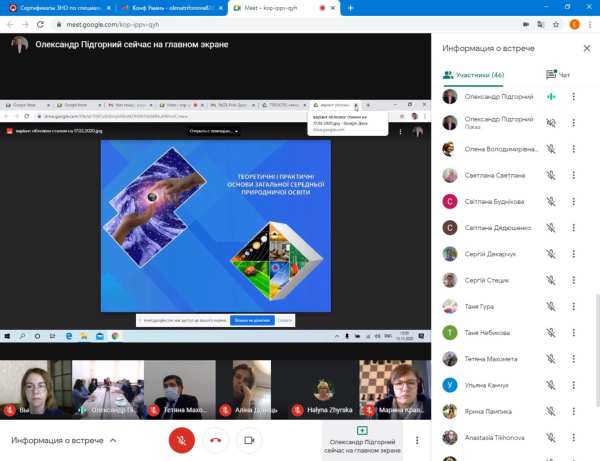Click muted mic icon for Тетяна Мазохета
Screen dimensions: 600x461
pos(550,358)
